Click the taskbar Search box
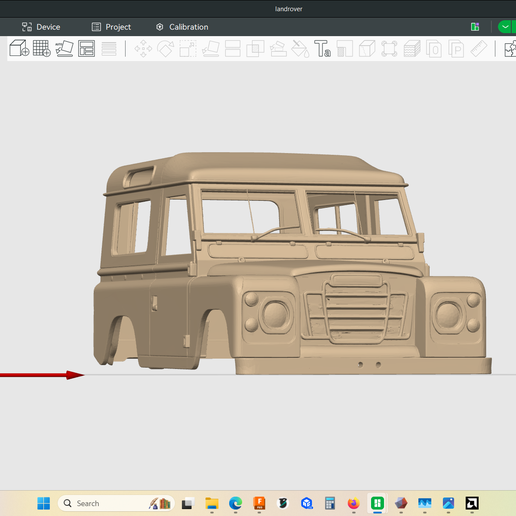This screenshot has width=516, height=516. pyautogui.click(x=116, y=503)
